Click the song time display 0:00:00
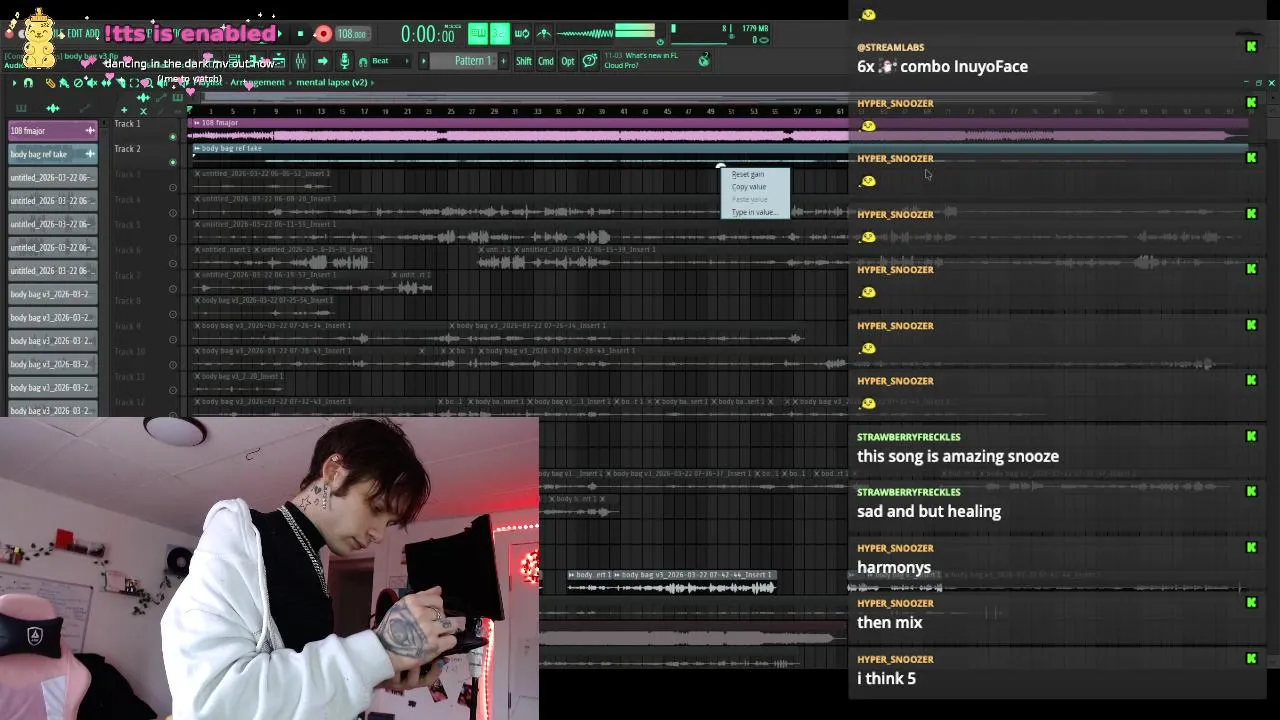The height and width of the screenshot is (720, 1280). [428, 35]
